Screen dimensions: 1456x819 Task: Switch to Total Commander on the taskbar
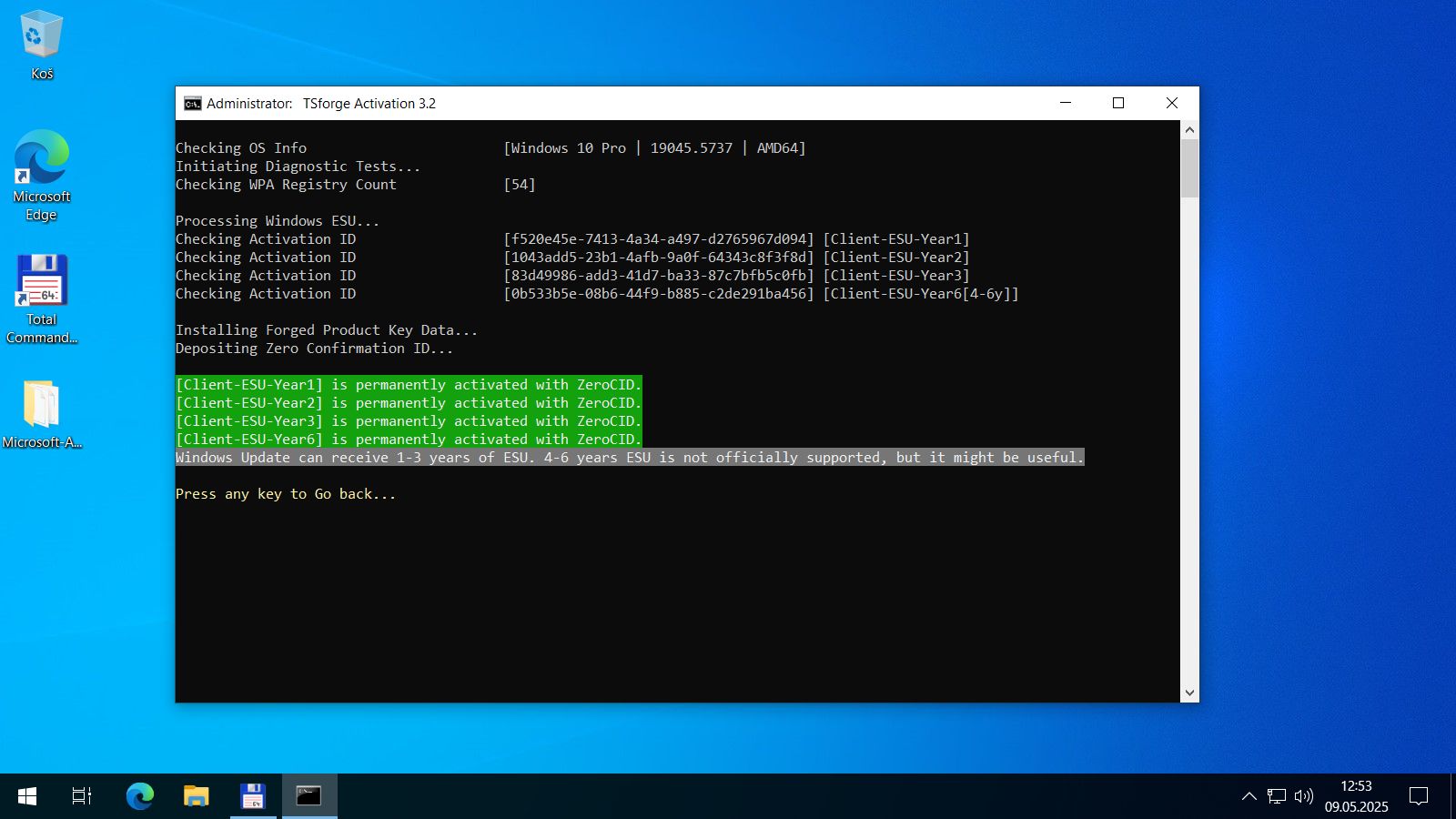click(253, 796)
